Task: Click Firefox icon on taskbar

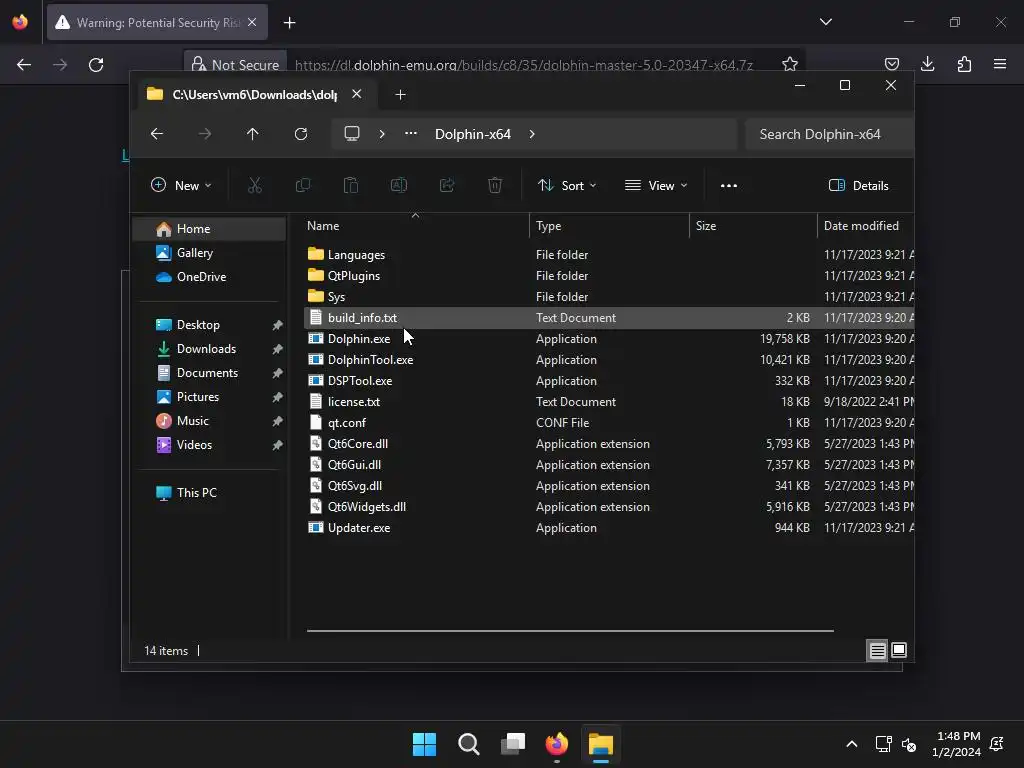Action: pos(556,744)
